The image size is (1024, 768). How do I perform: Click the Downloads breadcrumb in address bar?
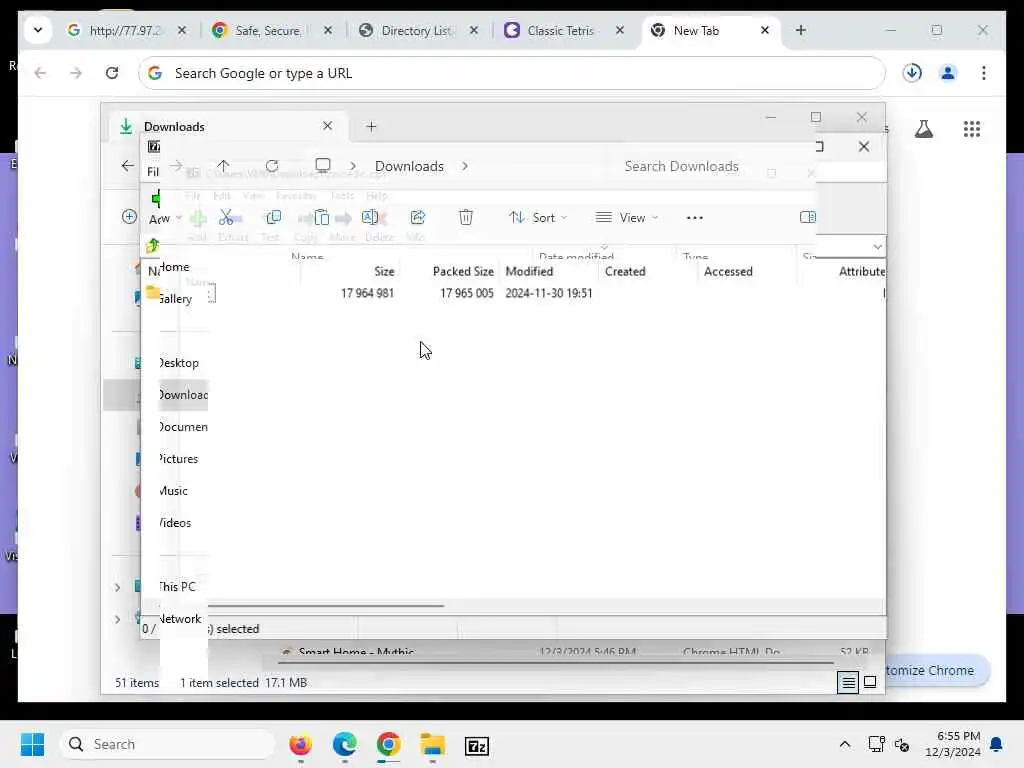409,166
